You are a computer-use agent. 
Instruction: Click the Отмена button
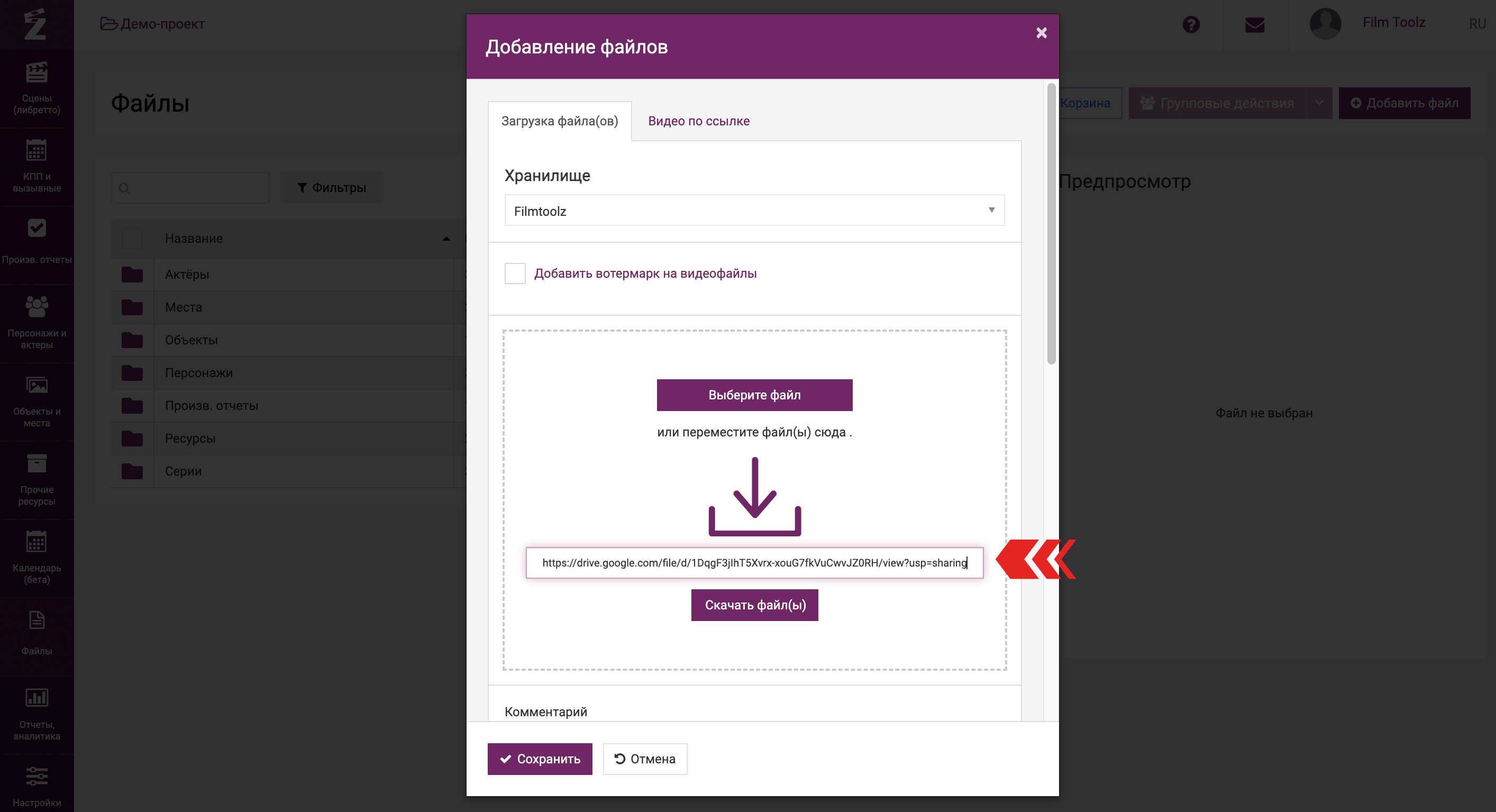point(645,759)
